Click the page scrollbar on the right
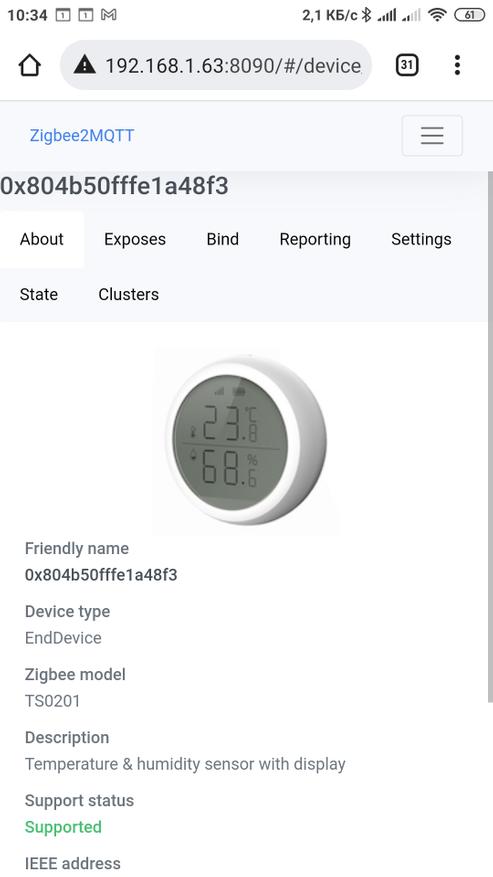This screenshot has height=877, width=493. [490, 436]
